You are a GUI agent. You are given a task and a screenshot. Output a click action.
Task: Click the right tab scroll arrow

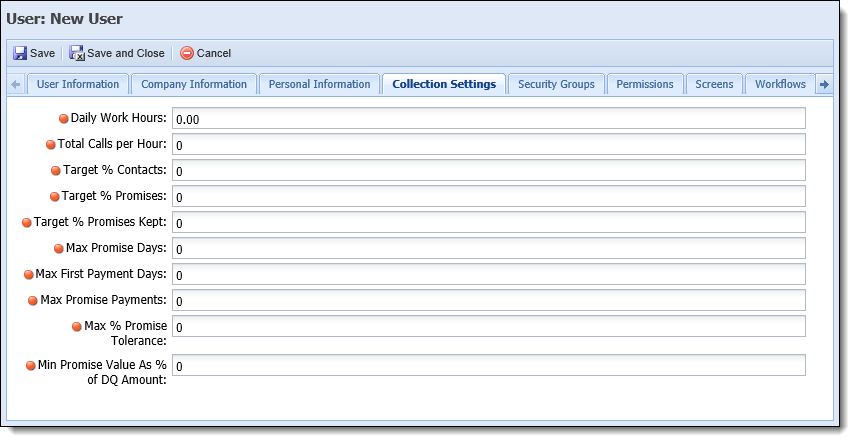(824, 84)
